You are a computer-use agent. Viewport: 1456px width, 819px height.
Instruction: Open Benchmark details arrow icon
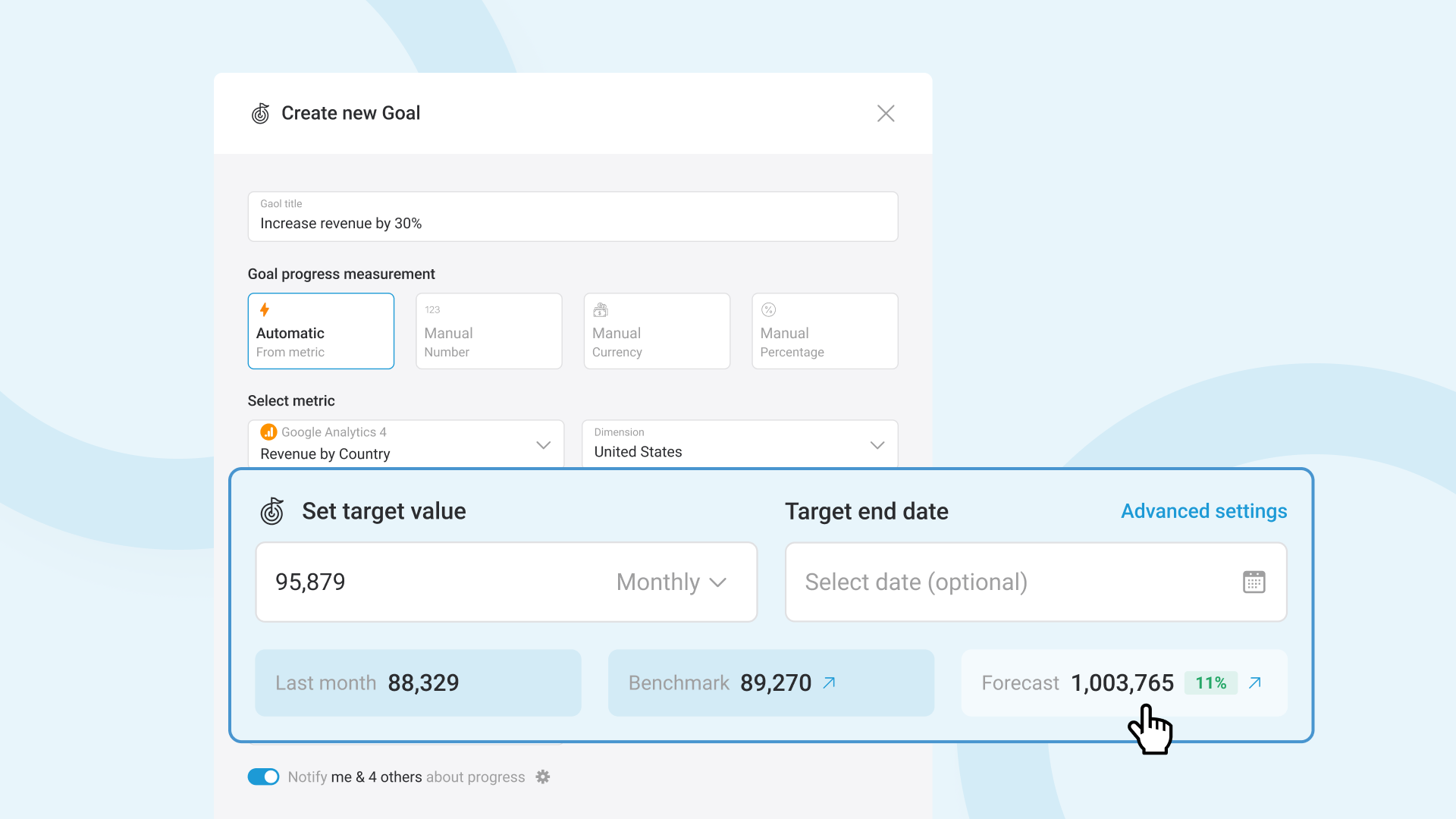829,682
